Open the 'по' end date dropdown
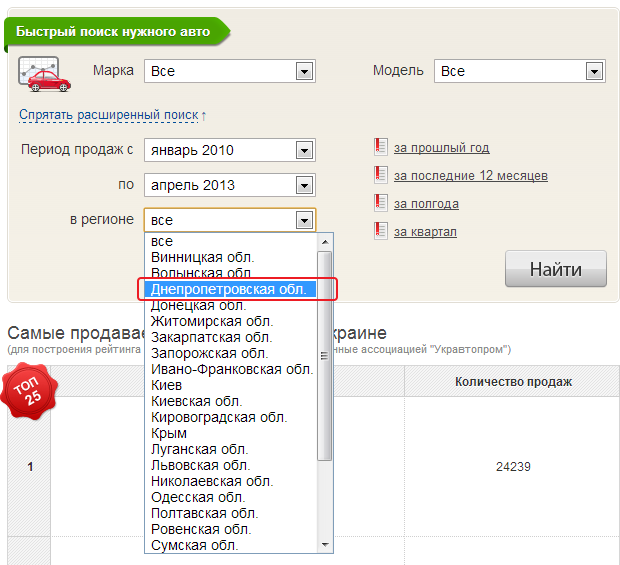The height and width of the screenshot is (565, 620). 230,185
